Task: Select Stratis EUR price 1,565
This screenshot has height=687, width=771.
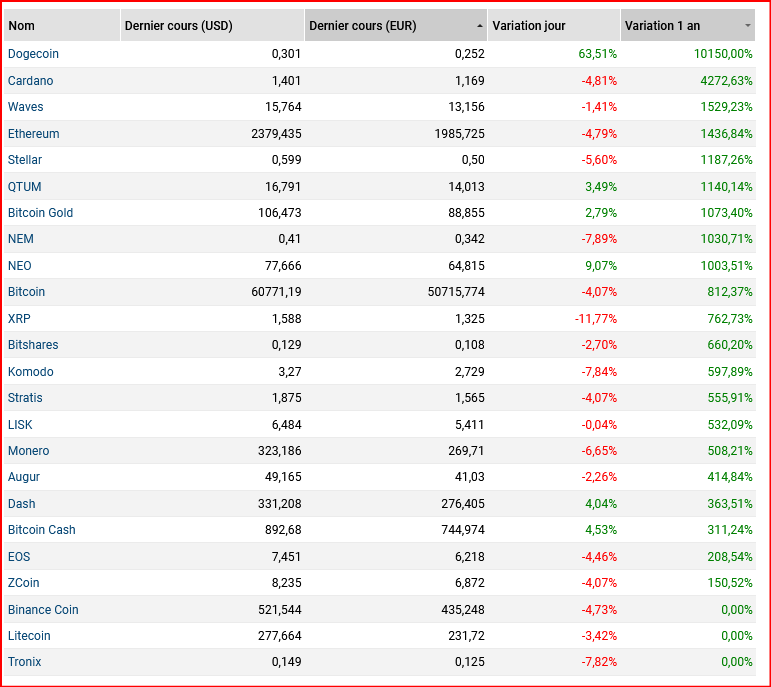Action: pos(470,398)
